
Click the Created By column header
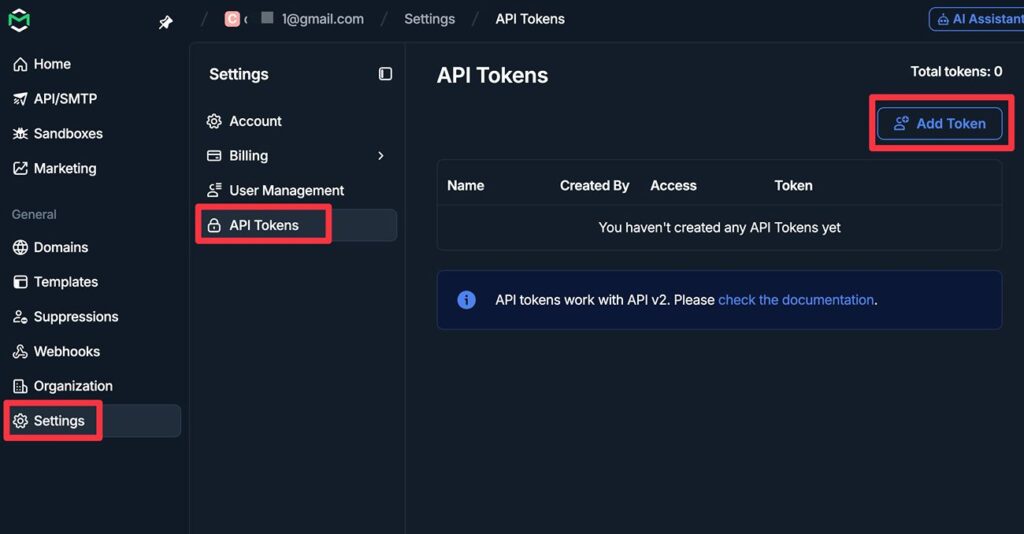pos(594,185)
